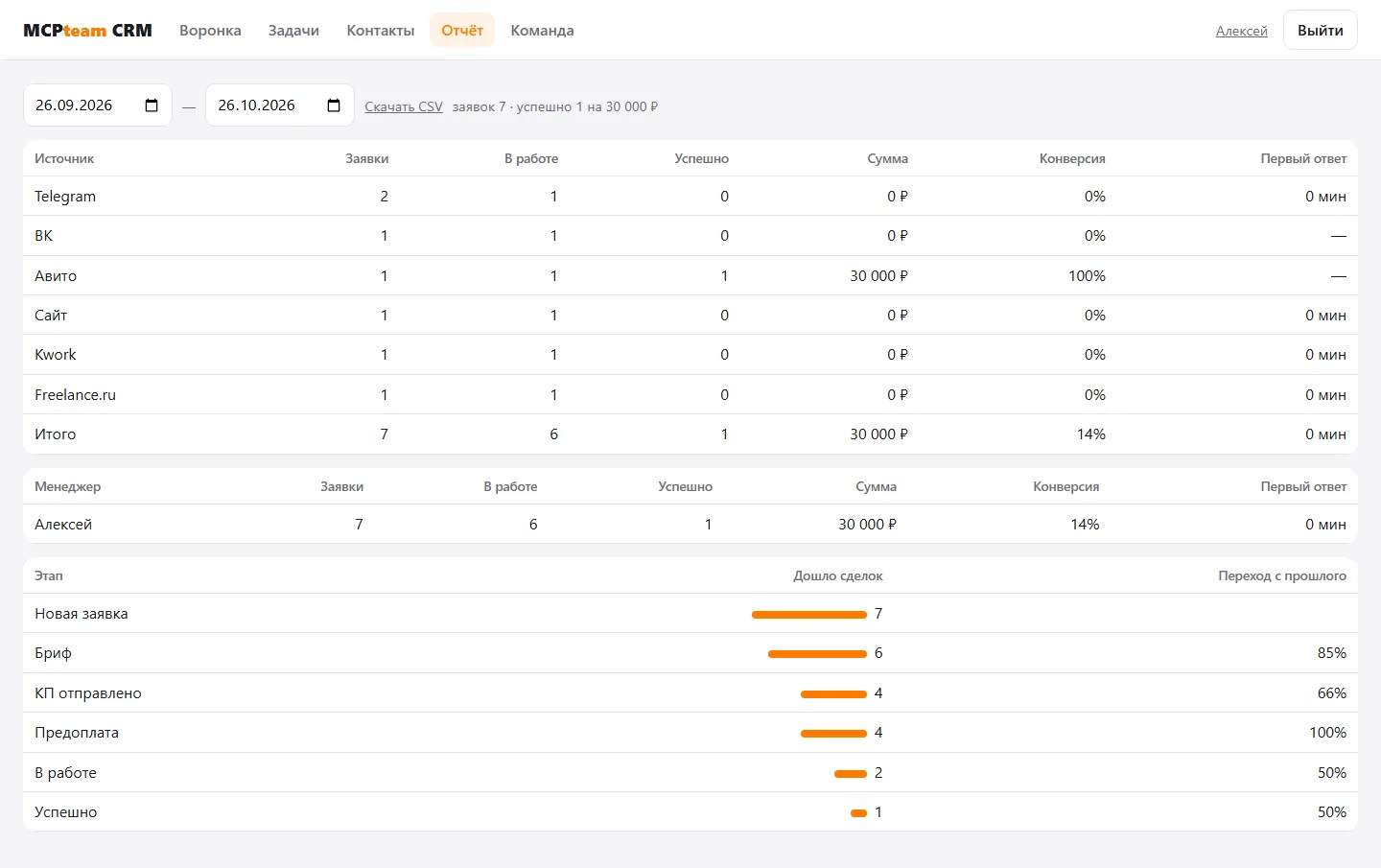The width and height of the screenshot is (1381, 868).
Task: Click the 100% conversion in the Авито row
Action: point(1087,276)
